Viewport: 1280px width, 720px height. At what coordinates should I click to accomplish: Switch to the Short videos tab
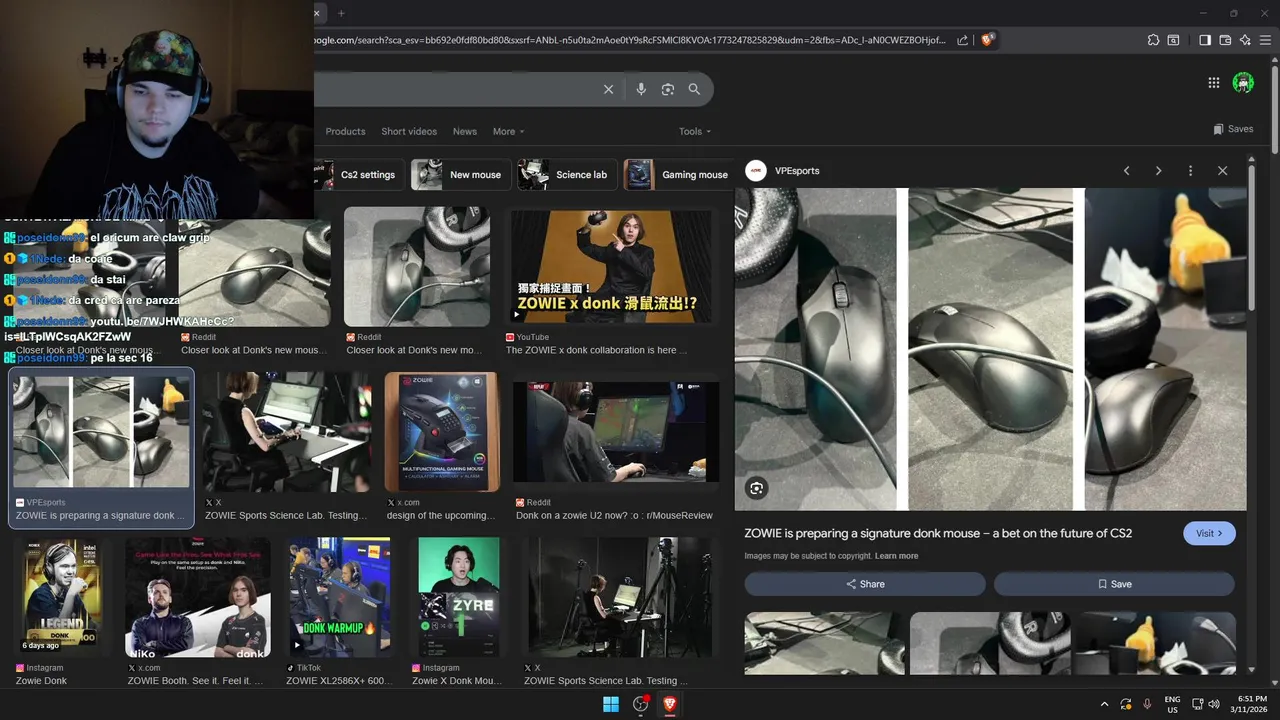point(409,131)
